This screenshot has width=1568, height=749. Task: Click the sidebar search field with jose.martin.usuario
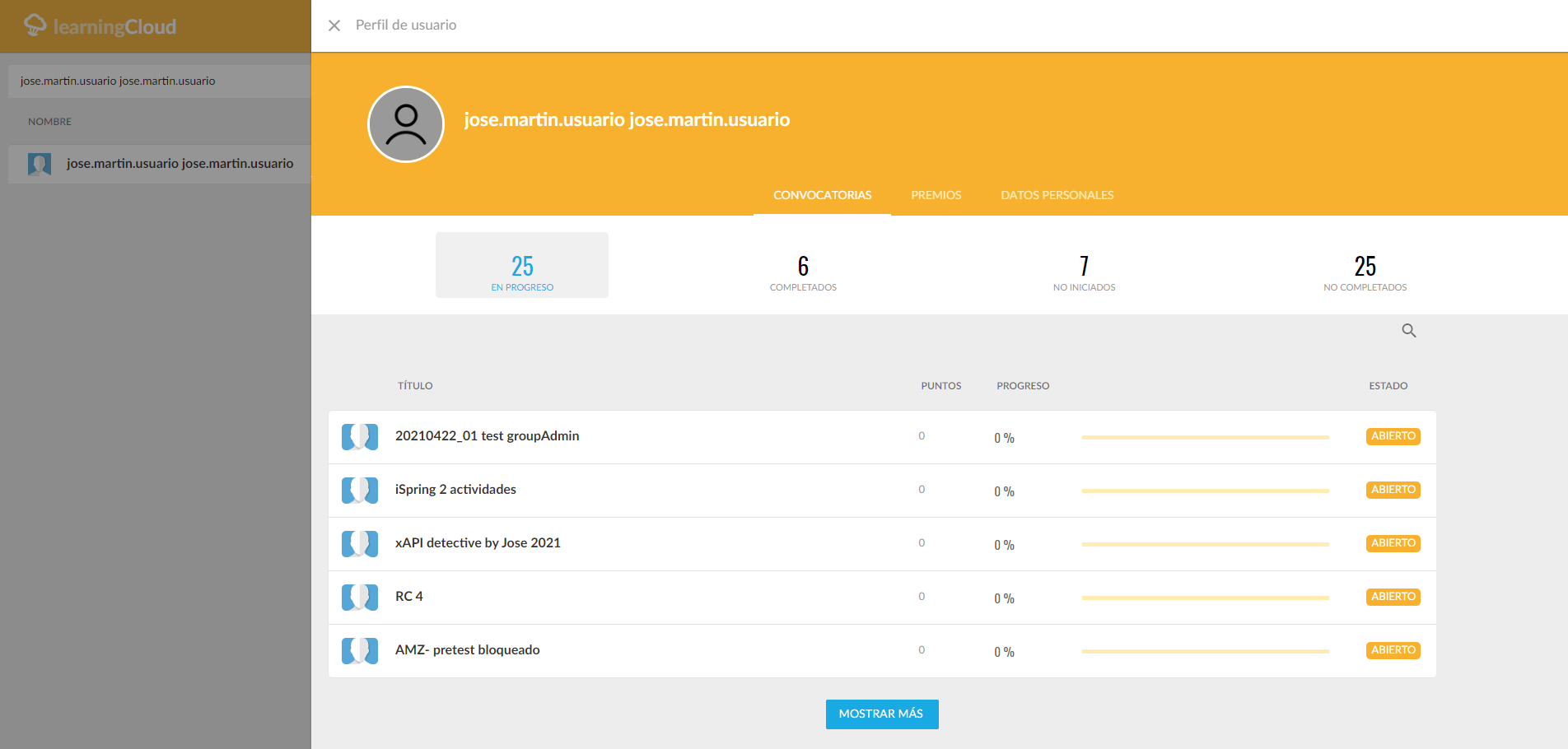click(x=159, y=81)
